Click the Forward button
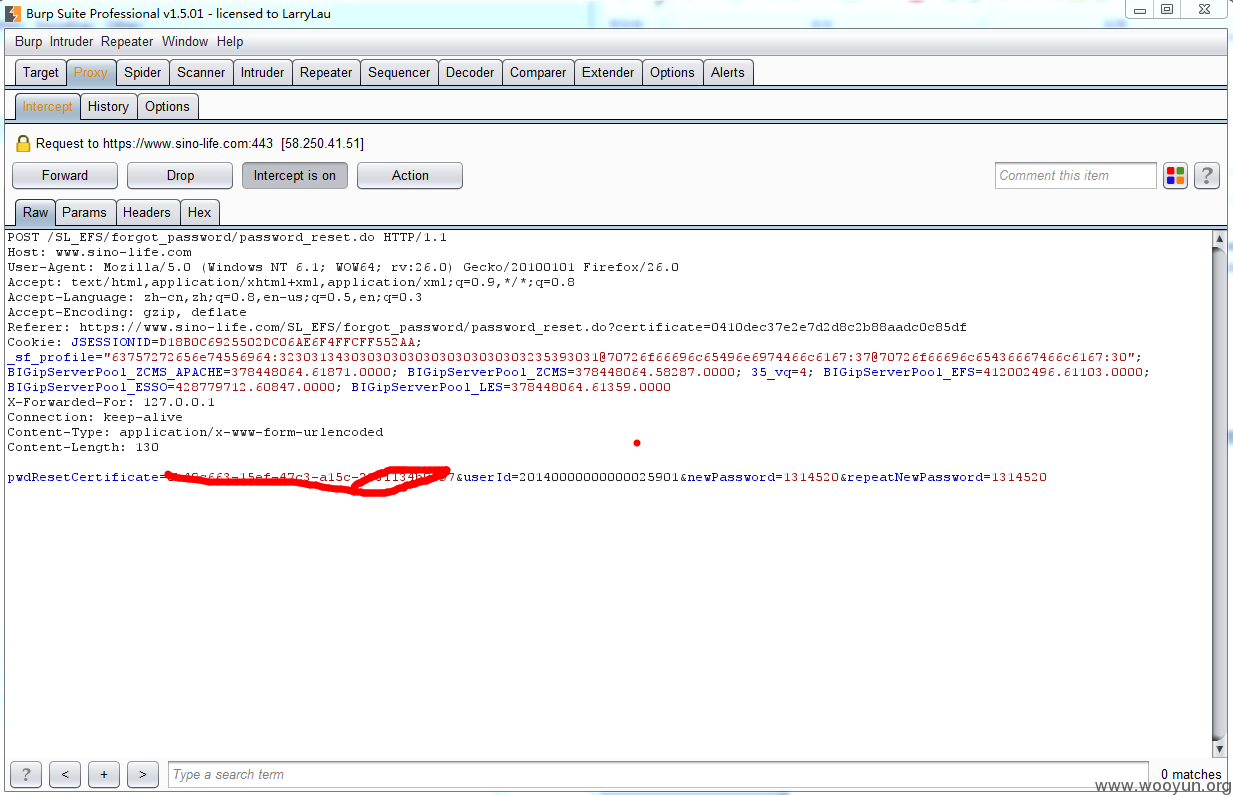 coord(65,175)
